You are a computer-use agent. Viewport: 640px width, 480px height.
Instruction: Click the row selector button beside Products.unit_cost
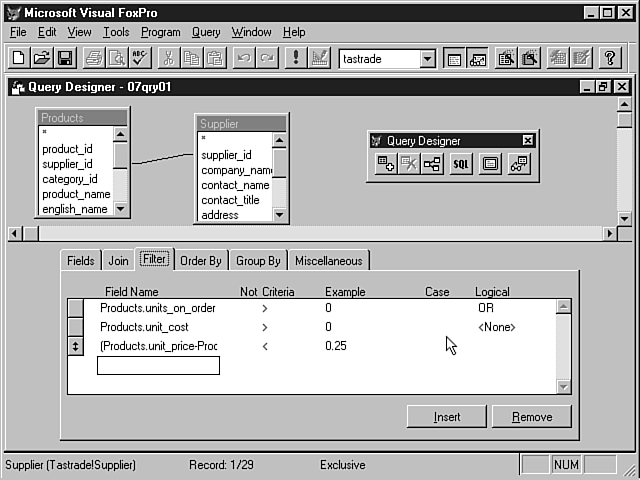click(75, 327)
